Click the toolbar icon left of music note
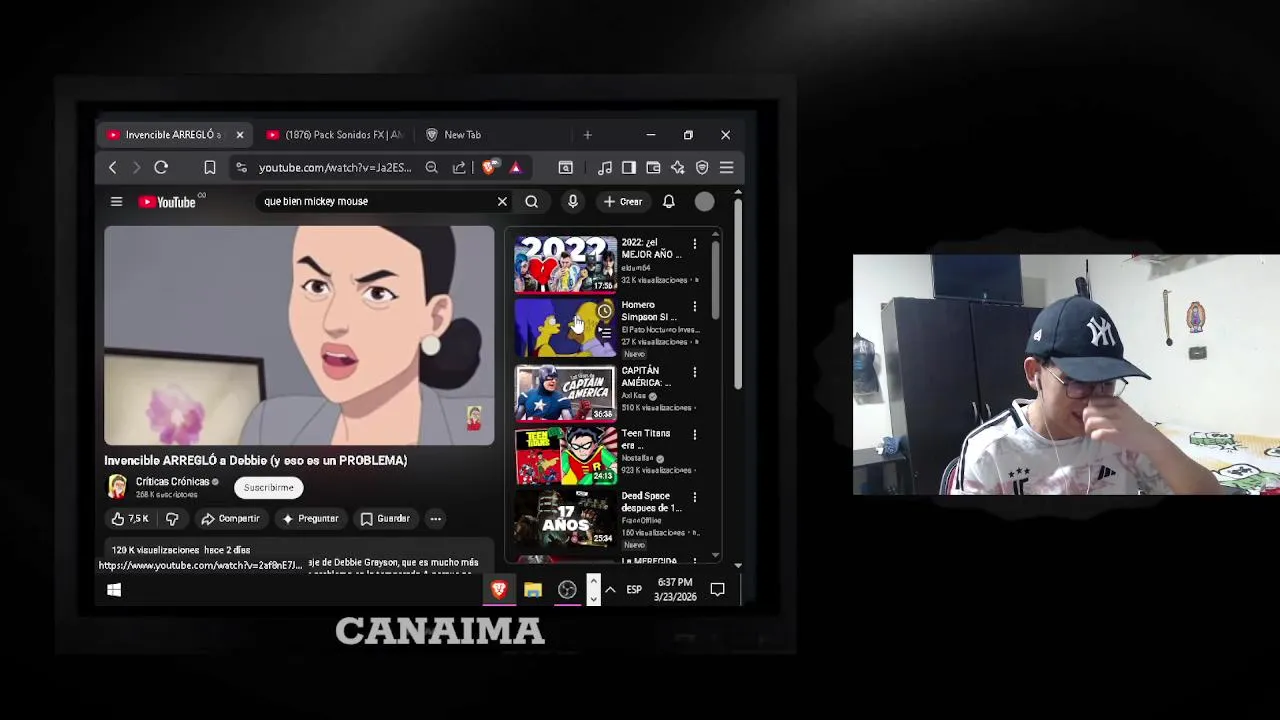This screenshot has height=720, width=1280. (566, 168)
